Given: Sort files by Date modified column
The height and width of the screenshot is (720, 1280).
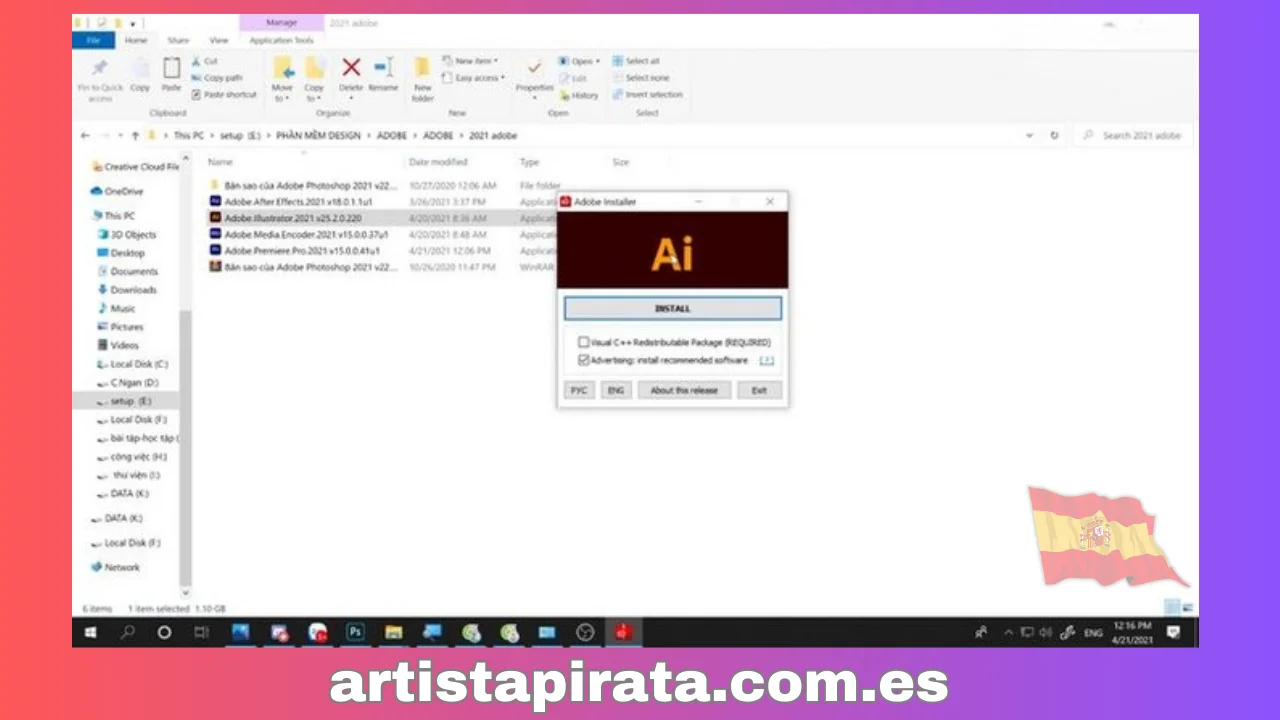Looking at the screenshot, I should (438, 162).
